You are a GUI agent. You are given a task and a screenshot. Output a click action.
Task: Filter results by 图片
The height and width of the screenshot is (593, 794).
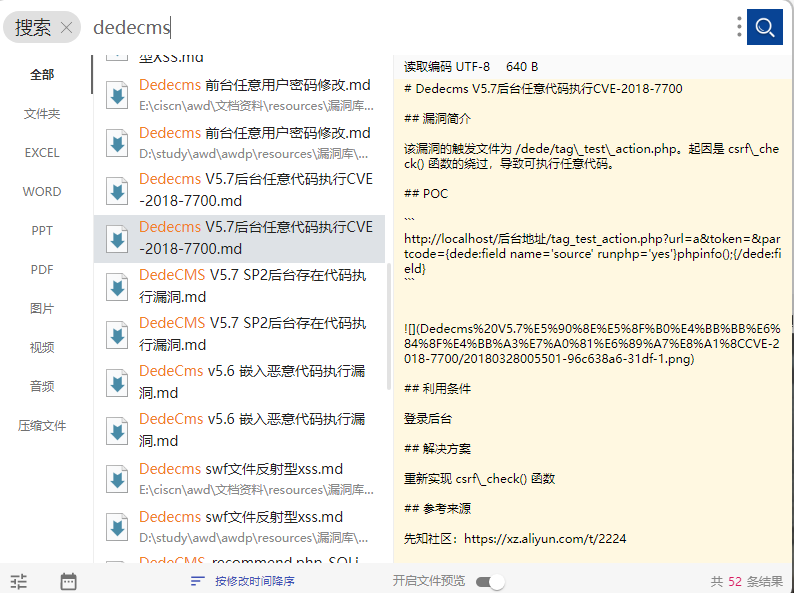pos(42,309)
